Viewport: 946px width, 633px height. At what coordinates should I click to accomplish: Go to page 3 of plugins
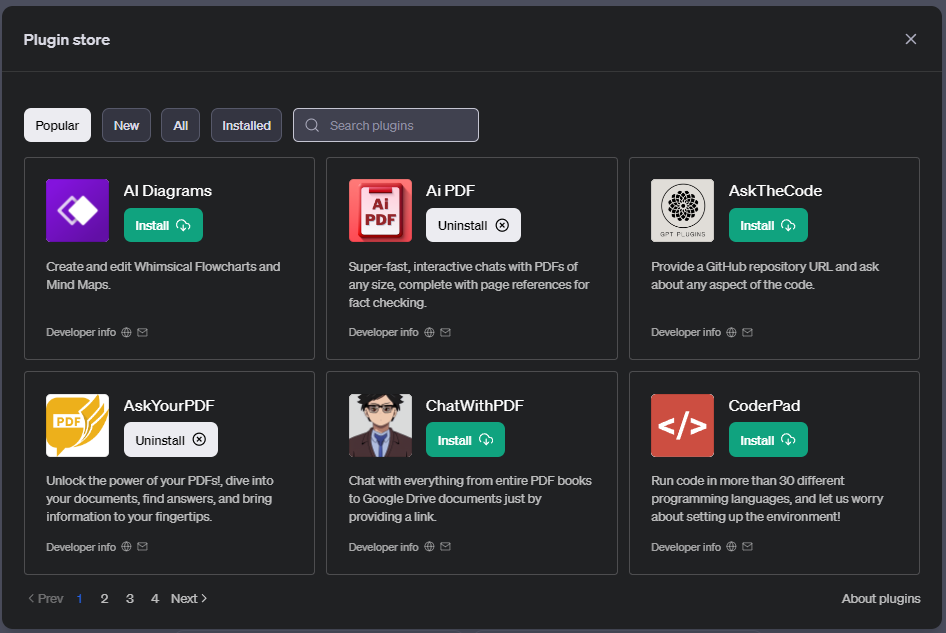130,599
